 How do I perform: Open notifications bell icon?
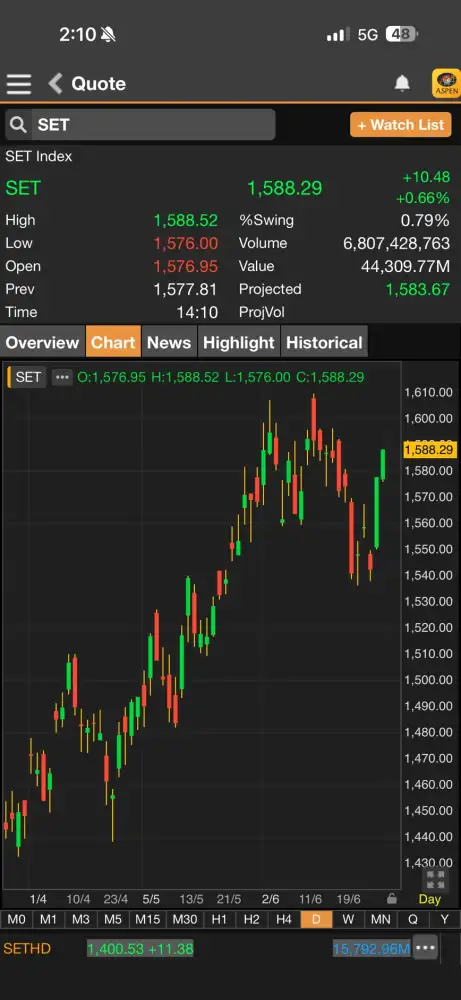click(402, 84)
